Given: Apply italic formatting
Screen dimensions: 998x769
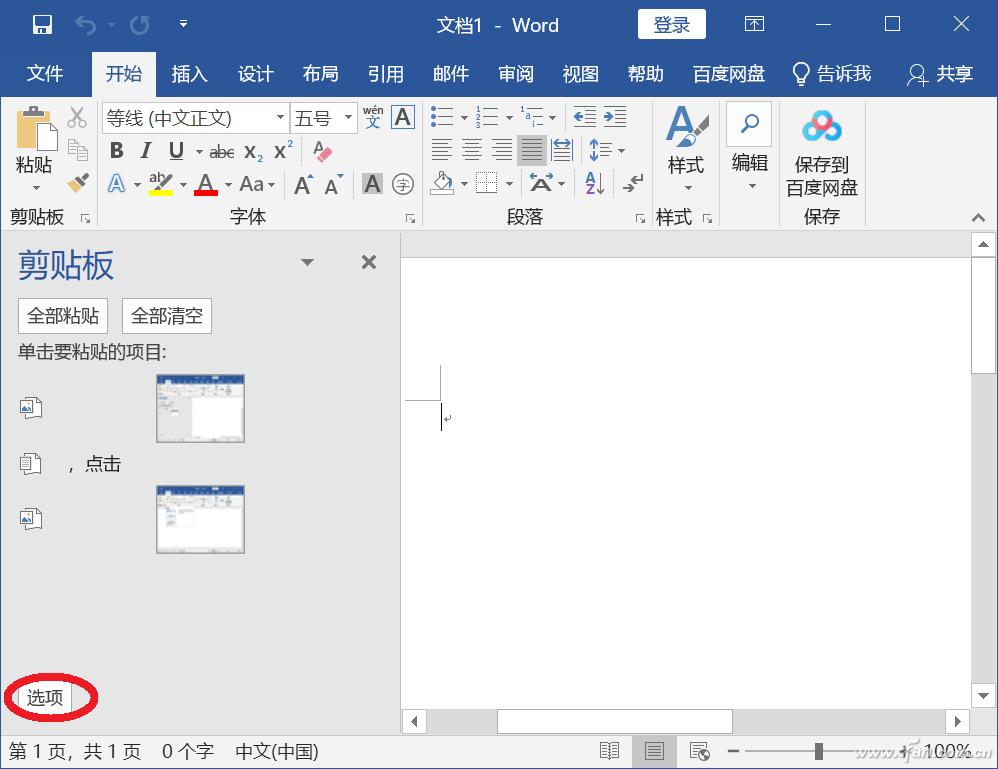Looking at the screenshot, I should coord(143,149).
